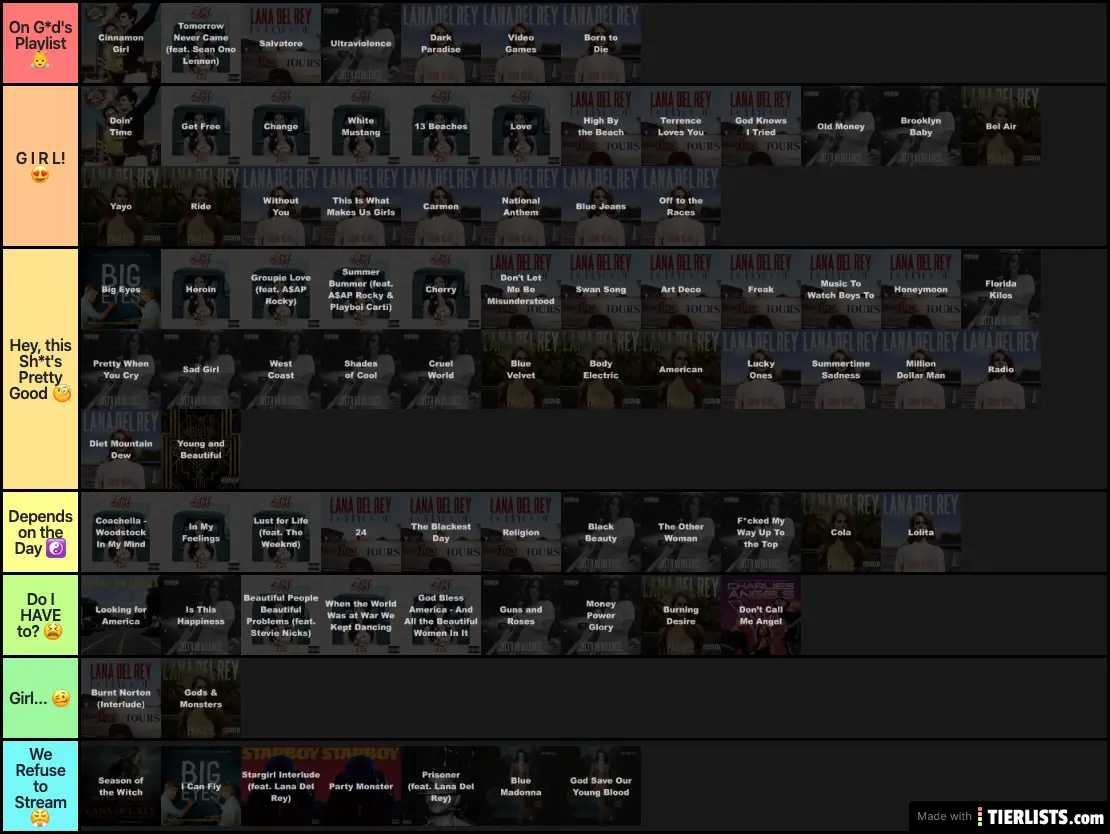
Task: Select the Terrence Loves You tile
Action: (681, 126)
